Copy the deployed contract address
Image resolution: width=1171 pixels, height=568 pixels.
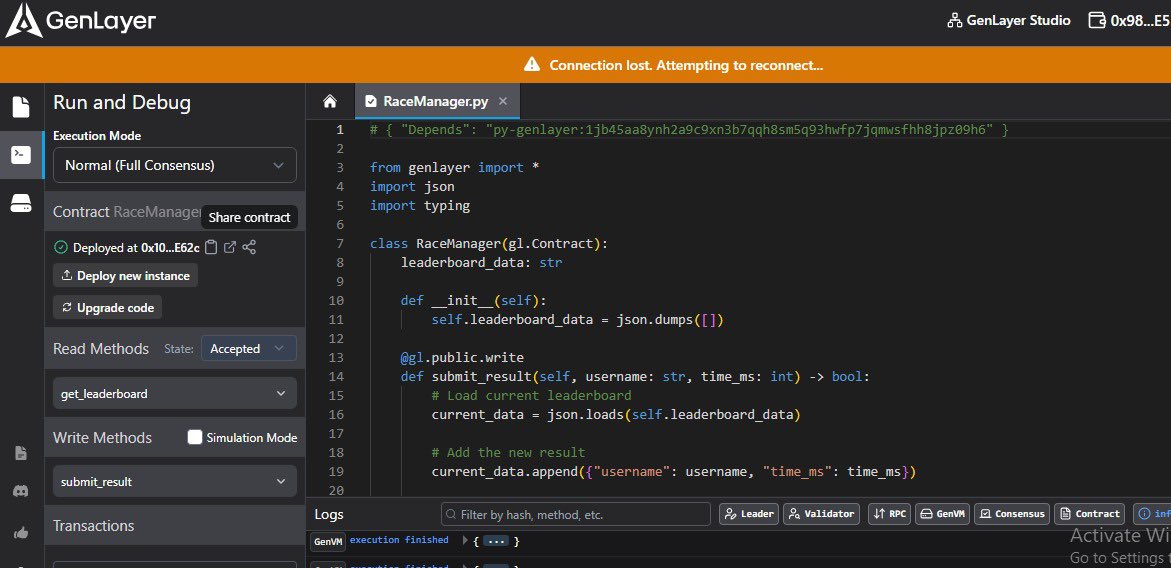point(211,247)
